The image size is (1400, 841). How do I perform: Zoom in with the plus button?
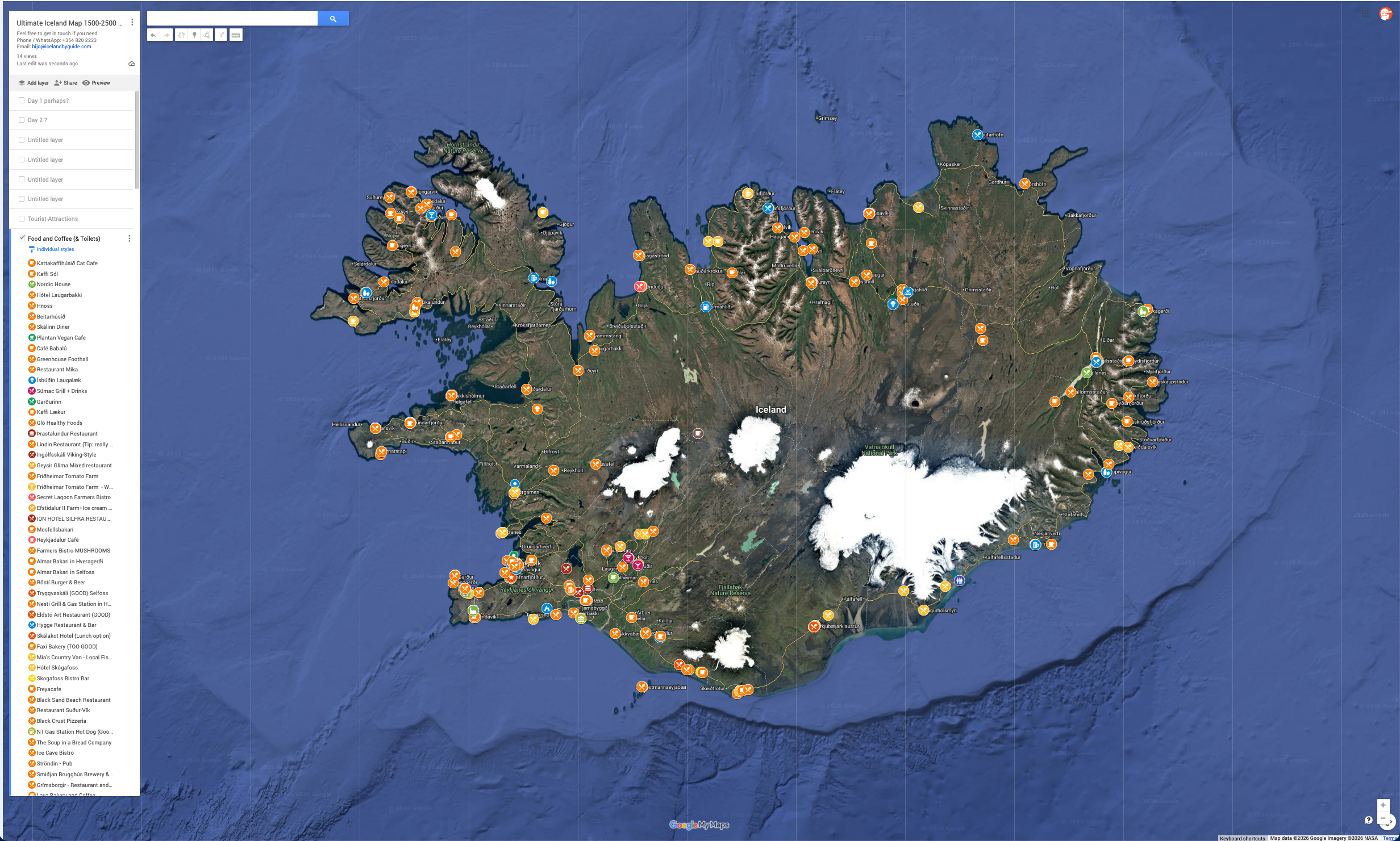[1383, 805]
